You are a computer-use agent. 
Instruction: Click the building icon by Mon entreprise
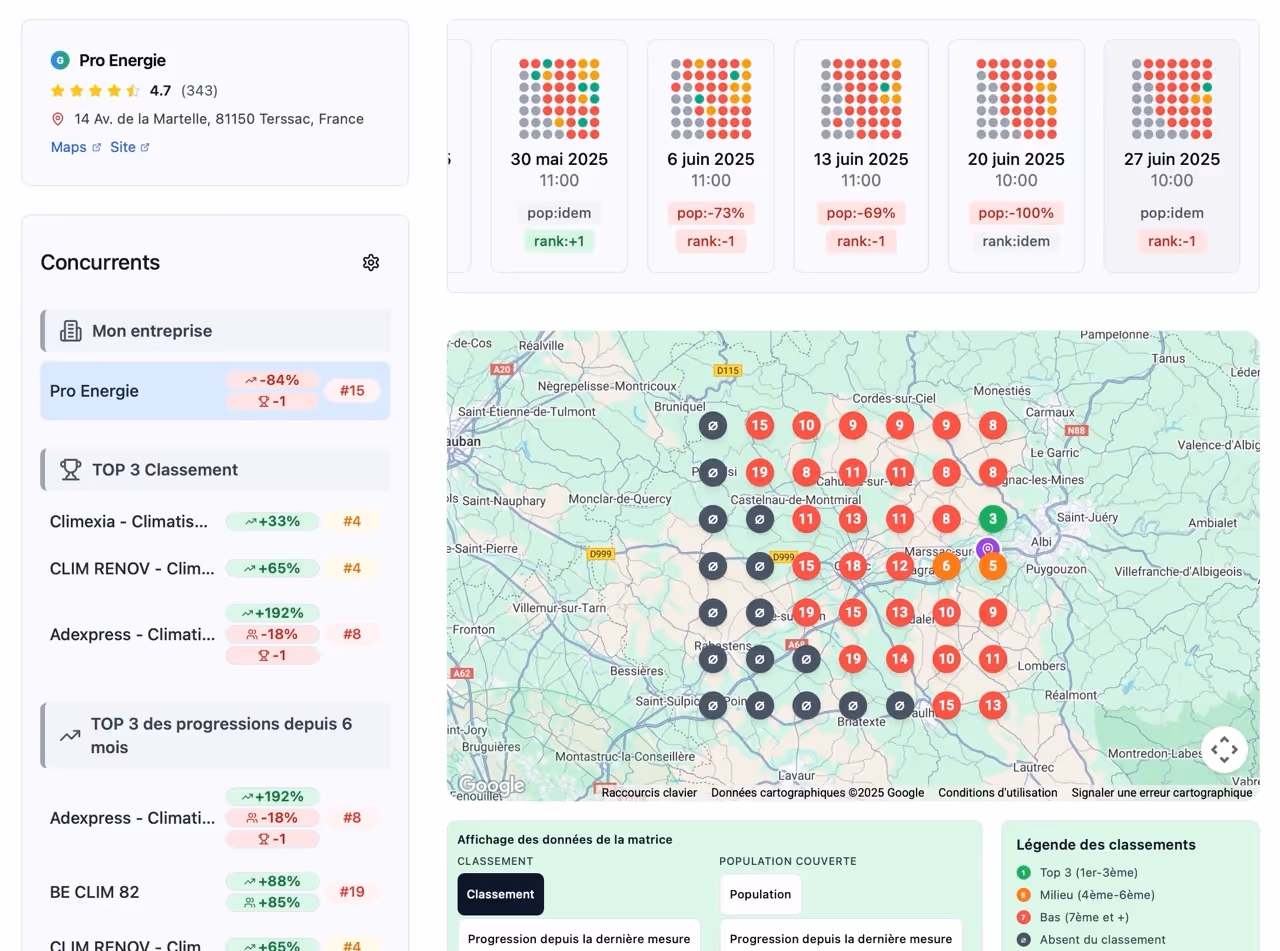click(x=70, y=331)
